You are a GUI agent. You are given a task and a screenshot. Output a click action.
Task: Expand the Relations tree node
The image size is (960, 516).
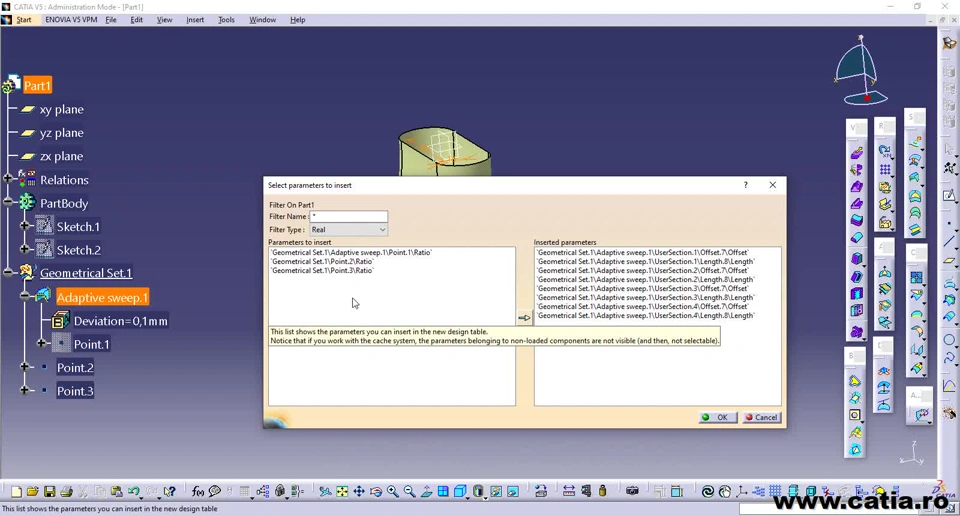click(x=8, y=179)
